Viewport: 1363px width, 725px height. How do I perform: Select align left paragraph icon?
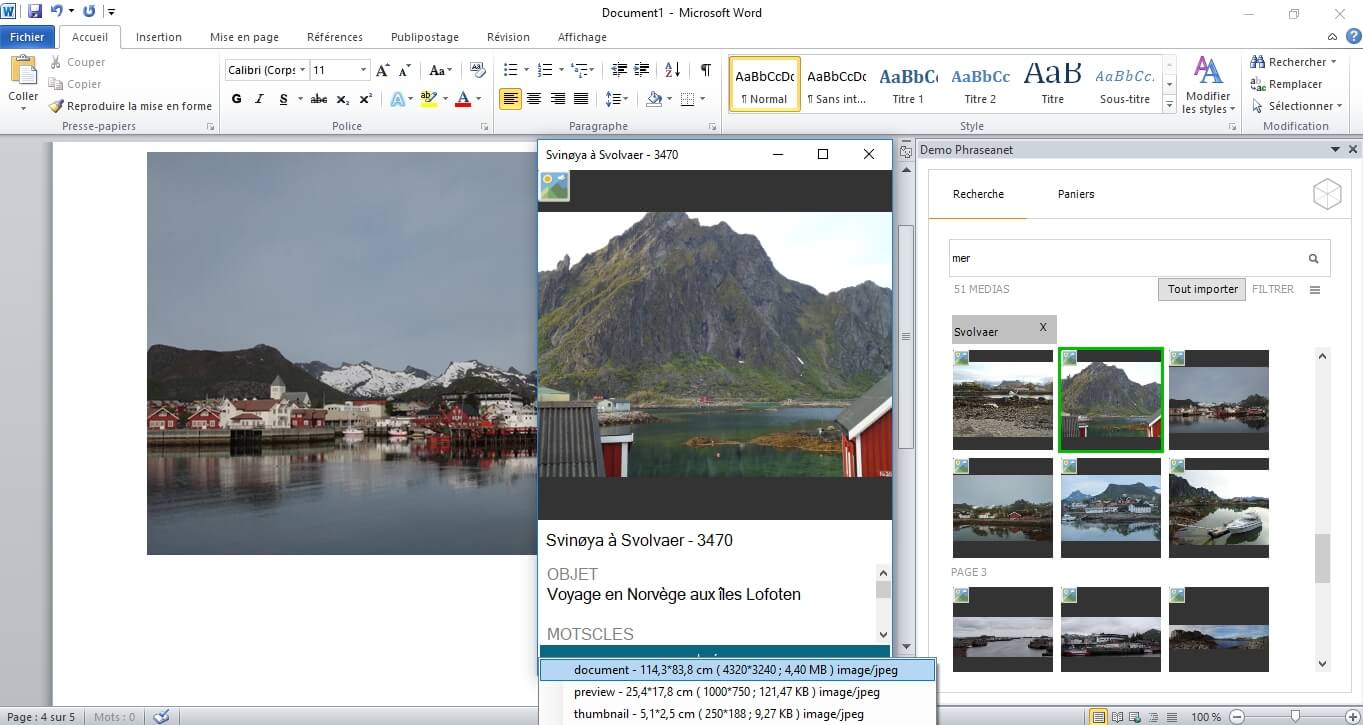510,99
